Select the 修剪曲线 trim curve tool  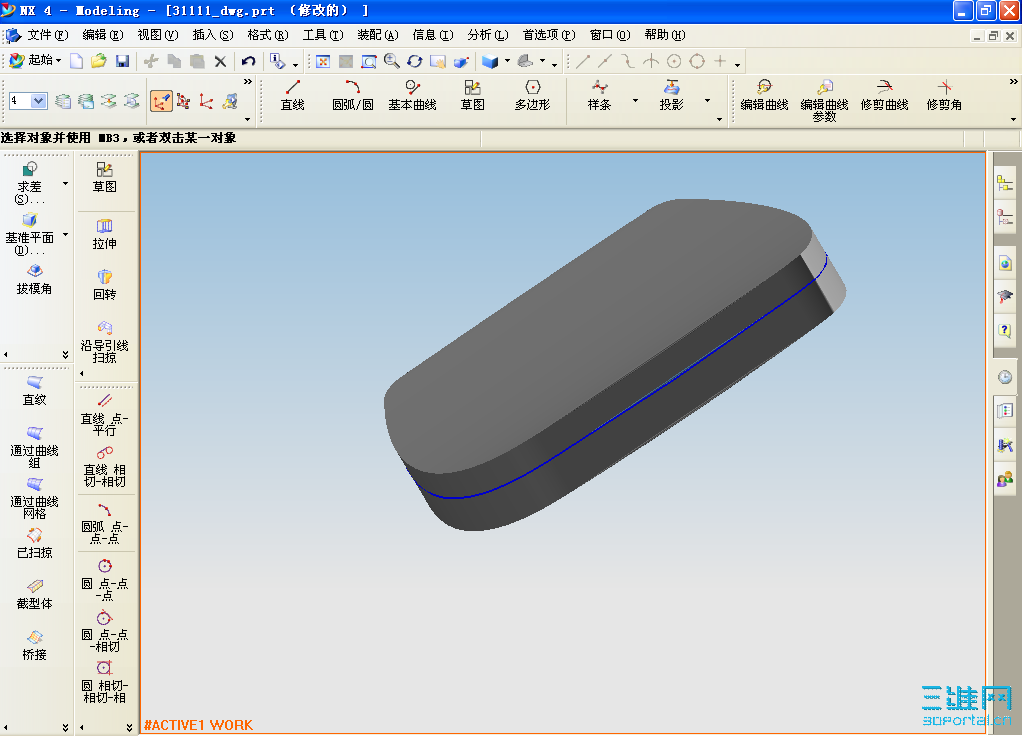(884, 95)
